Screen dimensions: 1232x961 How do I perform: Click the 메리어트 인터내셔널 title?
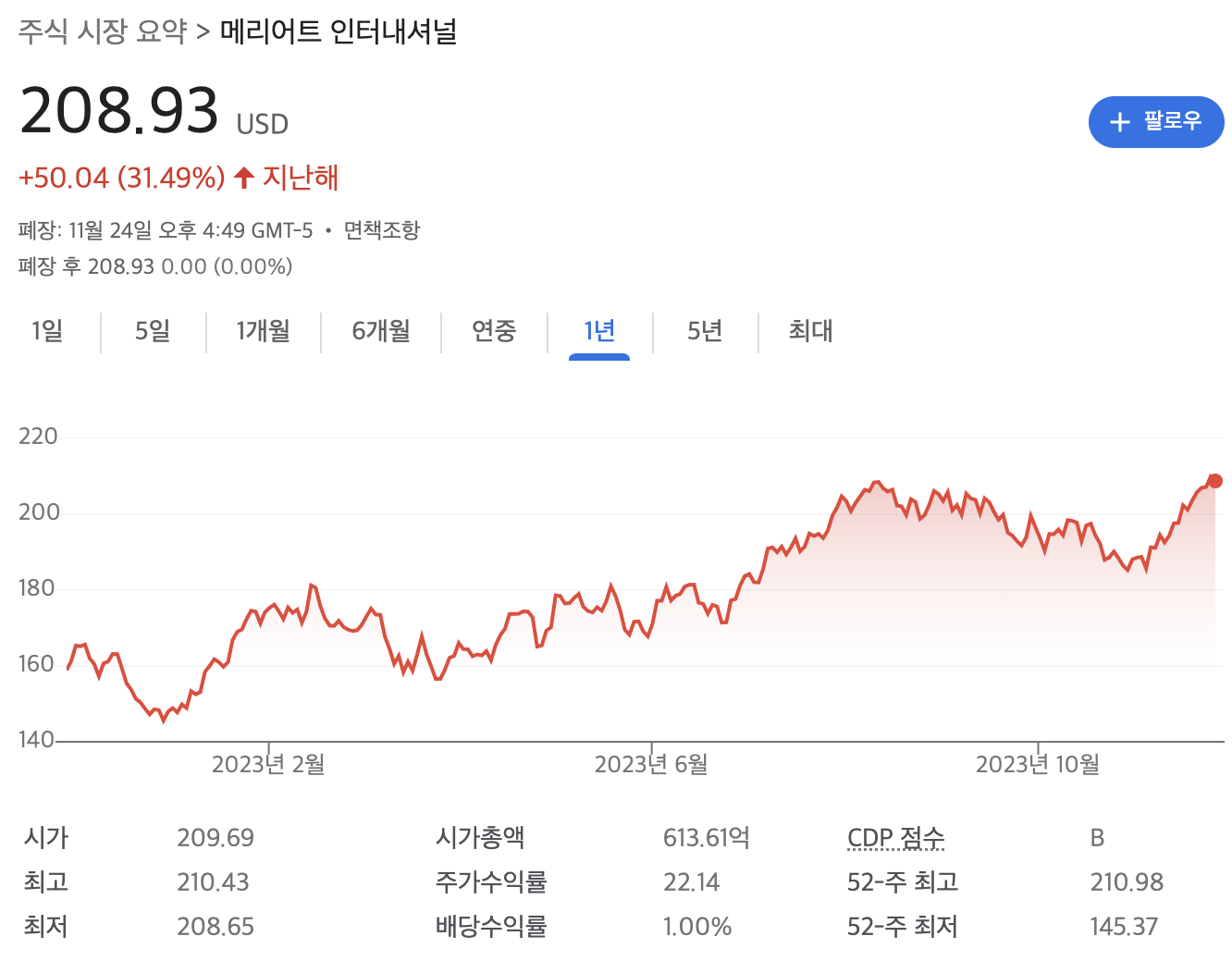(339, 32)
